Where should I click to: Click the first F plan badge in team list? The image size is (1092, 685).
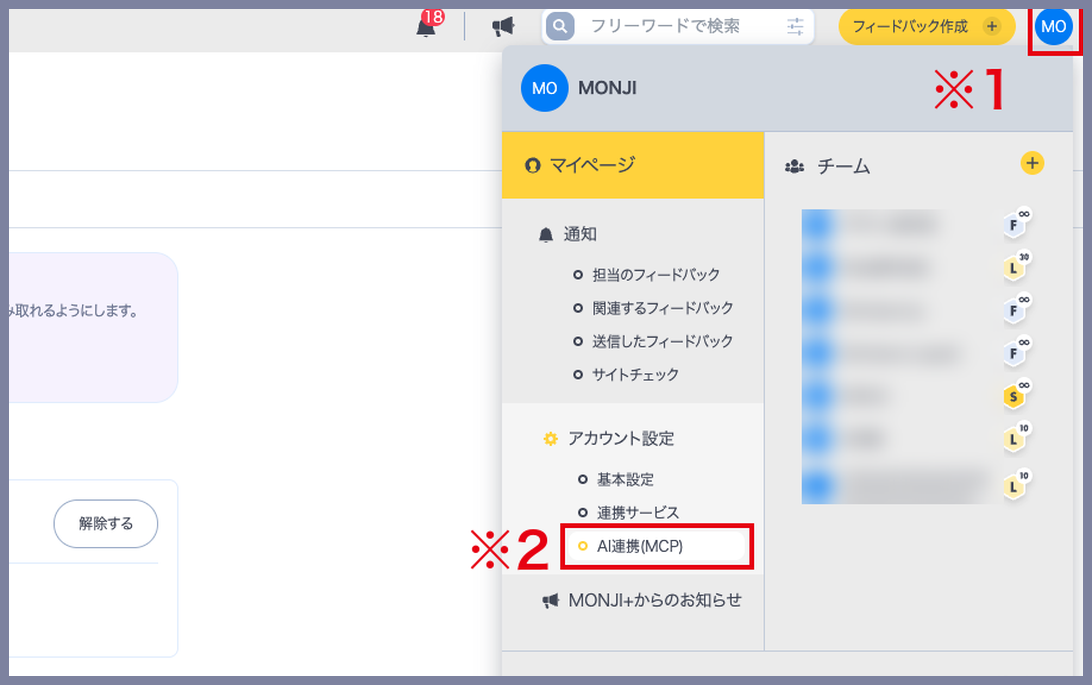coord(1015,223)
